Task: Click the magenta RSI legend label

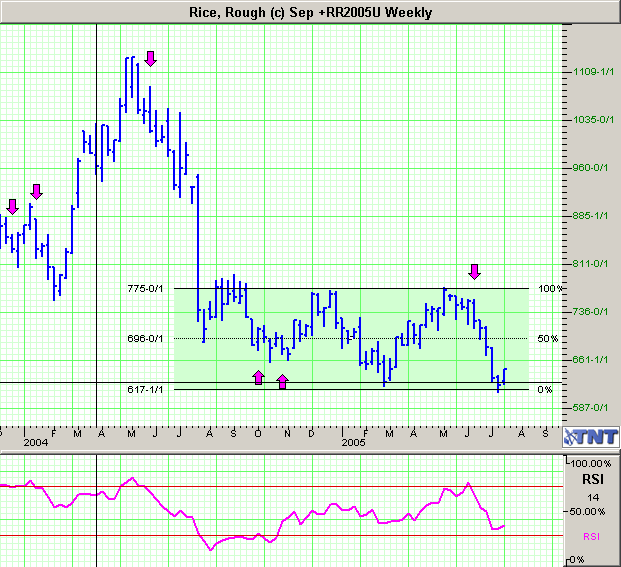Action: [x=589, y=536]
